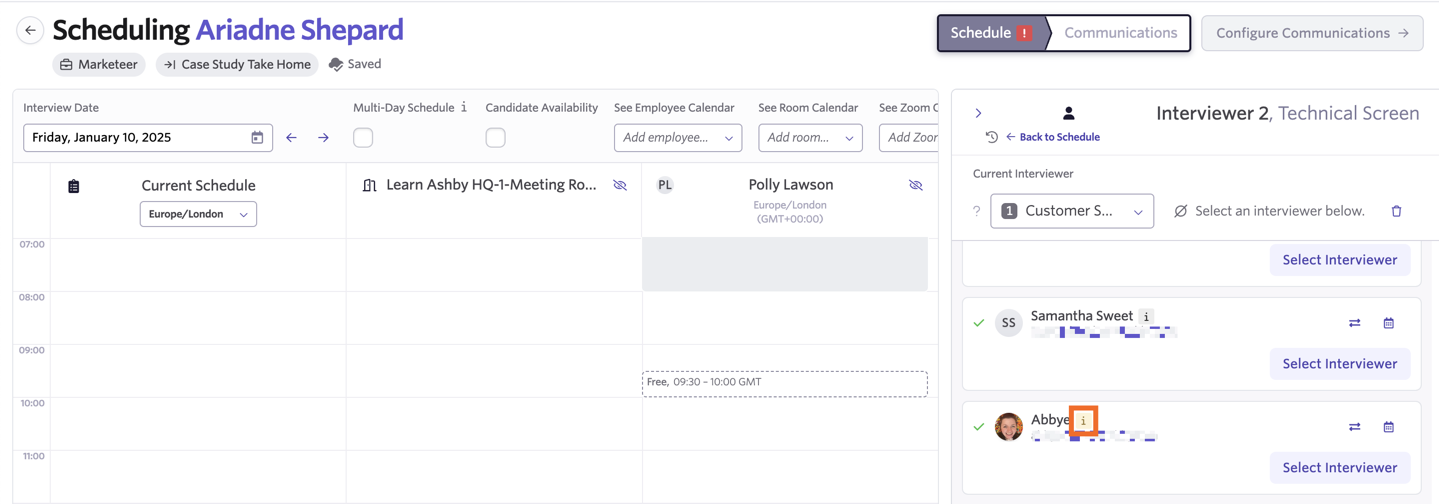Click info icon next to Multi-Day Schedule
Image resolution: width=1439 pixels, height=504 pixels.
[464, 107]
